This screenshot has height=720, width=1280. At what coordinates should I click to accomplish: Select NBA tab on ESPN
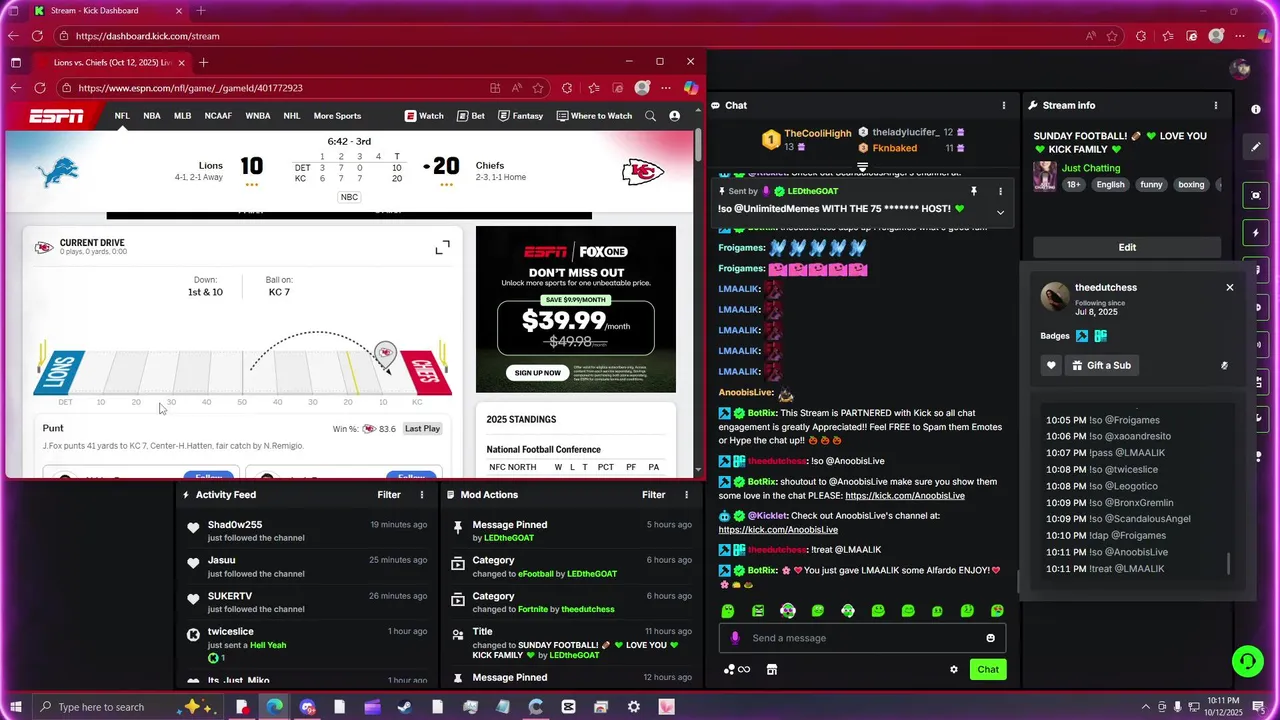tap(152, 116)
